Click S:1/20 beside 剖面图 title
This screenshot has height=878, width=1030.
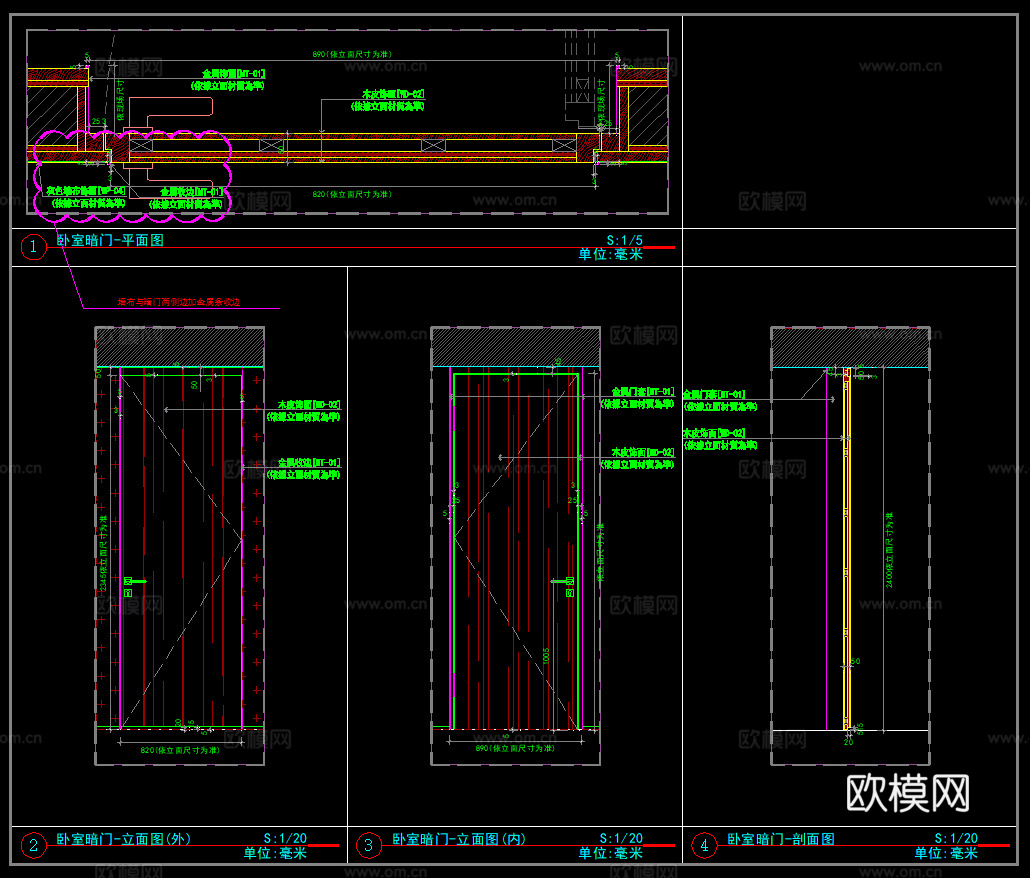[956, 838]
